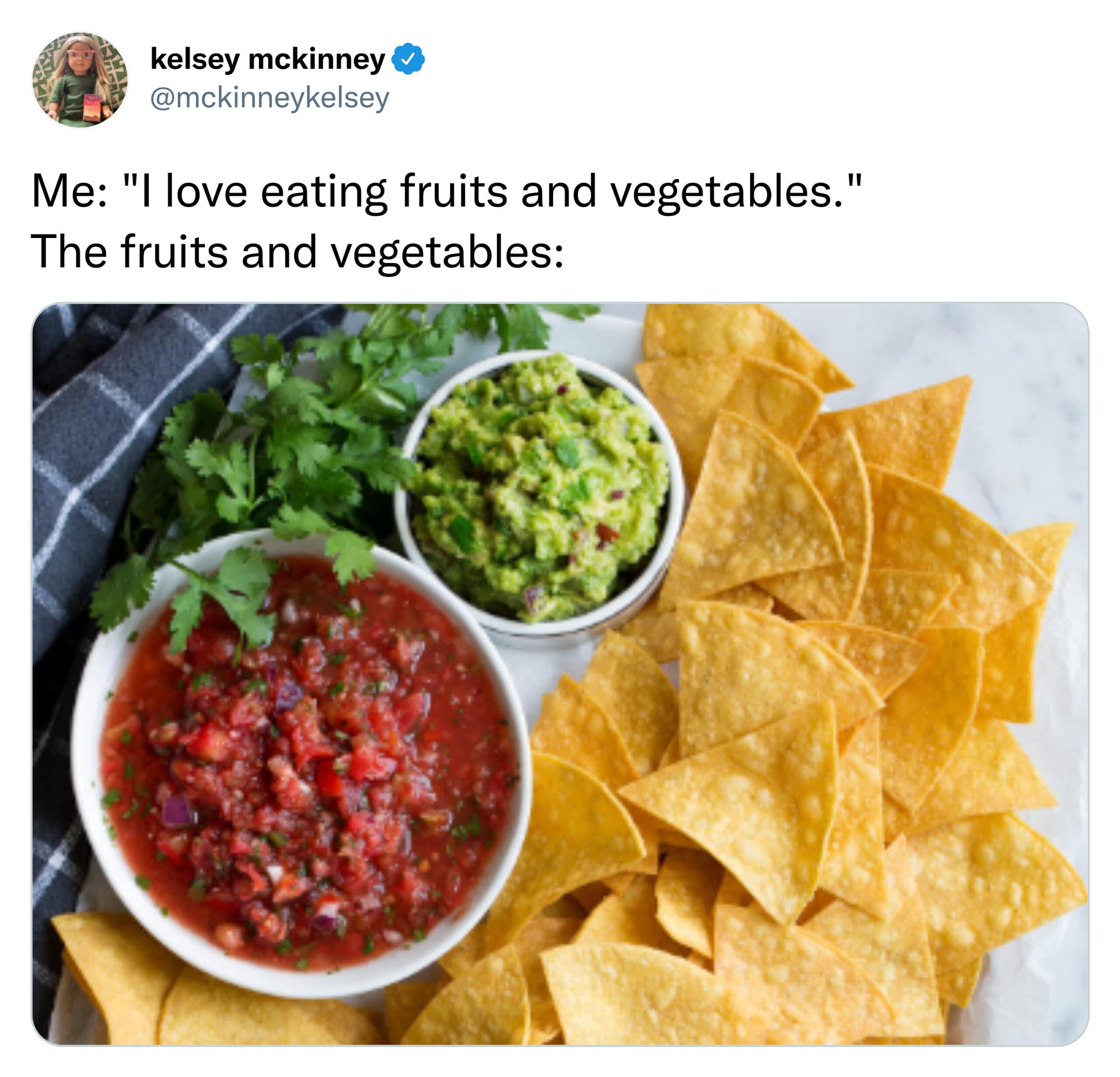
Task: Click the line "The fruits and vegetables:"
Action: pos(297,252)
